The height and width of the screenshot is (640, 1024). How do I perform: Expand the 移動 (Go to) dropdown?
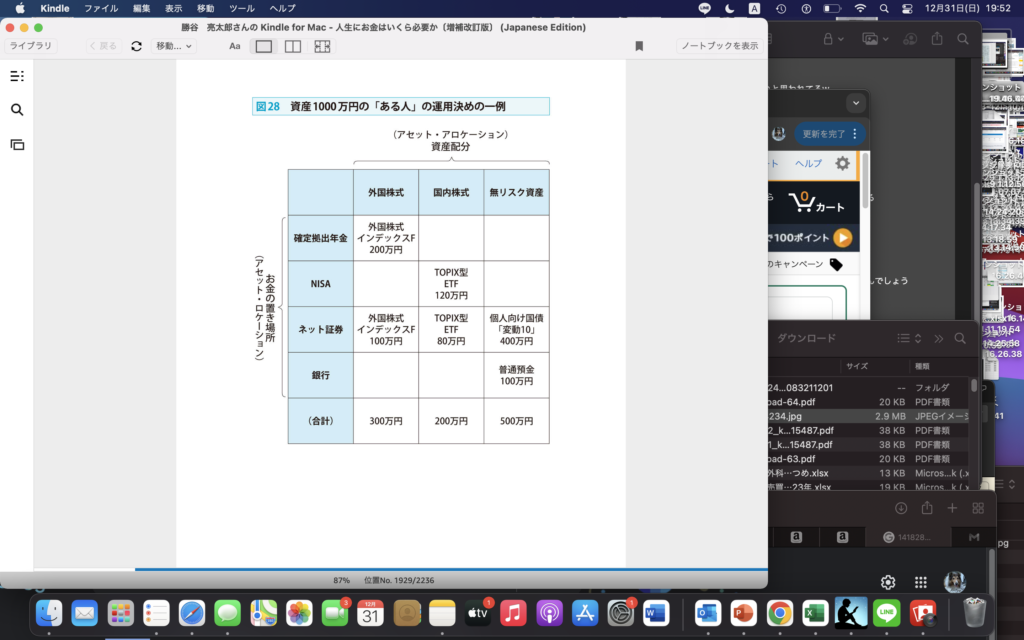tap(175, 46)
